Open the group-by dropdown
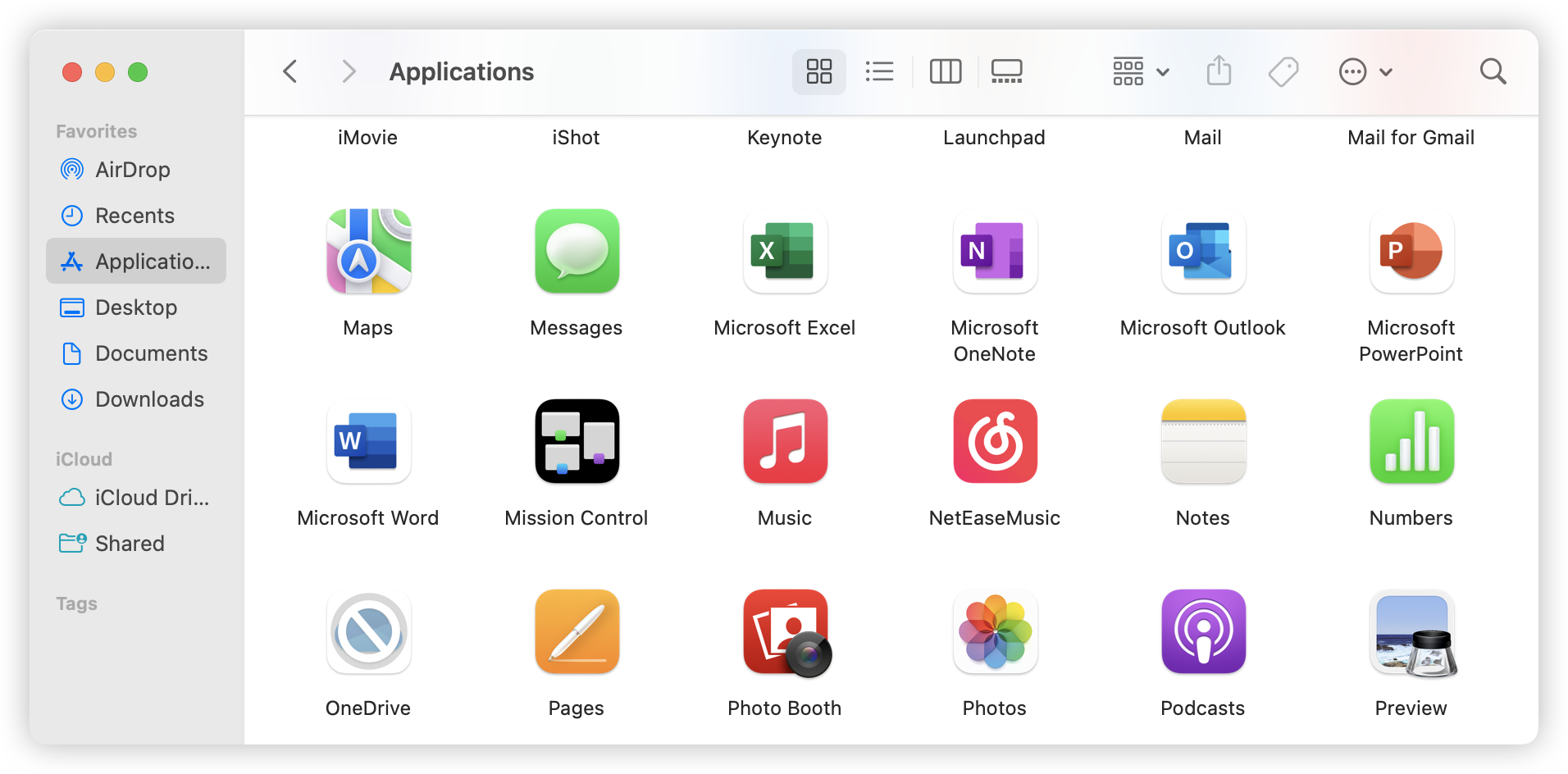 [x=1141, y=71]
